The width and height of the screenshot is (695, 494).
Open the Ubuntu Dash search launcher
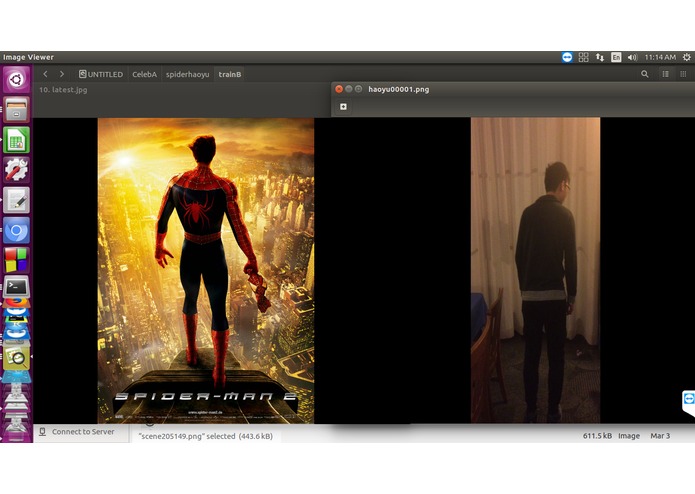pyautogui.click(x=16, y=80)
